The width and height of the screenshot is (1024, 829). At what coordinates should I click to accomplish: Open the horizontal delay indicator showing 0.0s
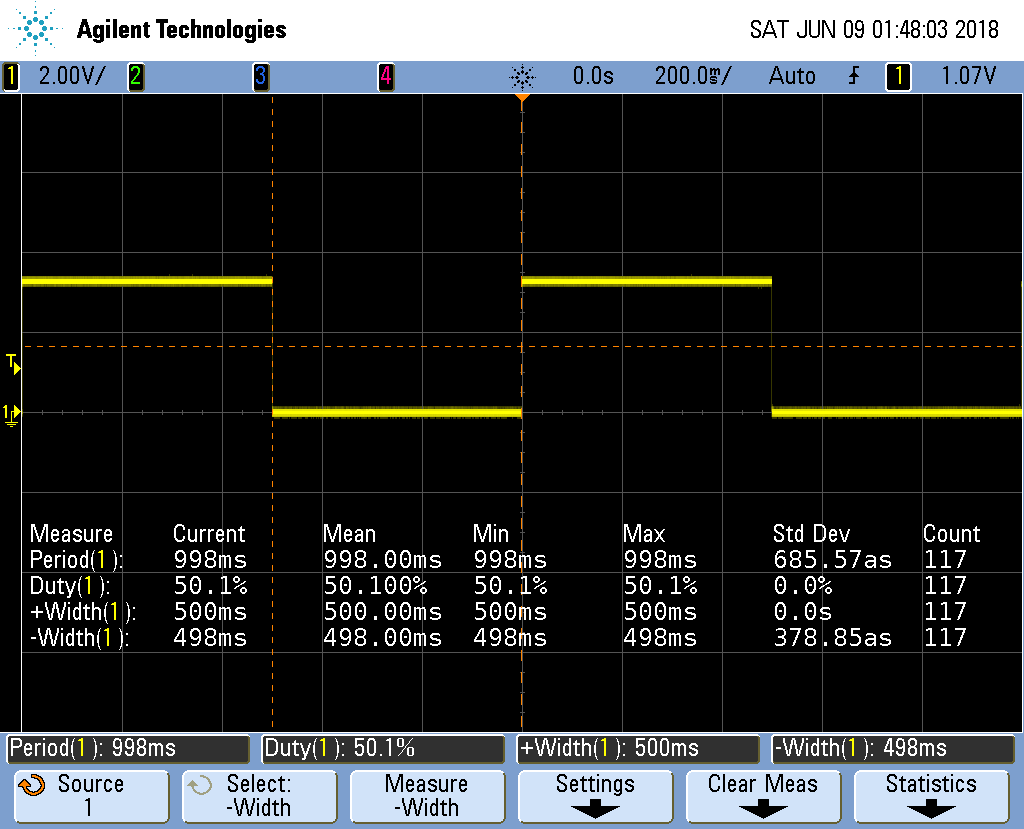(x=592, y=75)
